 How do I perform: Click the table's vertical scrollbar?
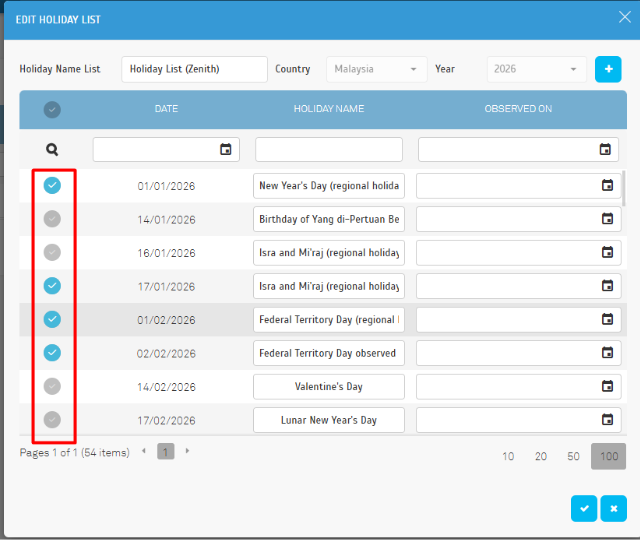pos(624,190)
